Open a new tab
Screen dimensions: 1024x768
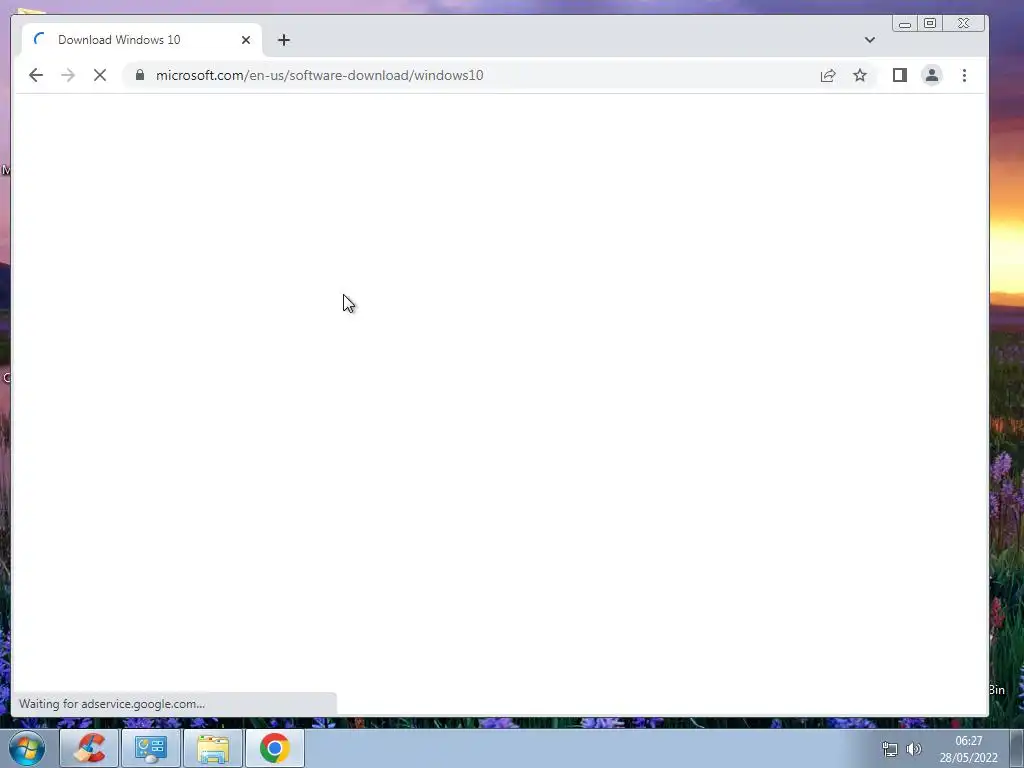click(283, 40)
